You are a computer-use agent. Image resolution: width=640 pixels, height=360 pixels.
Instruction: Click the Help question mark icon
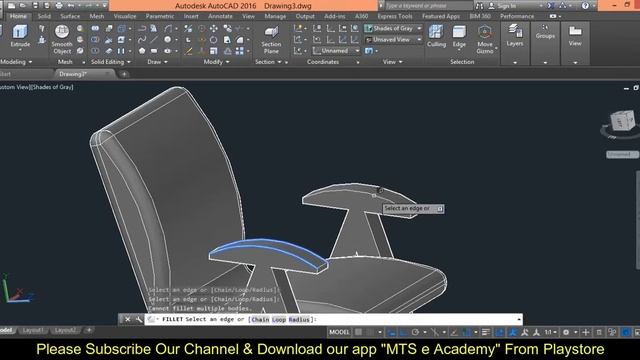point(585,6)
